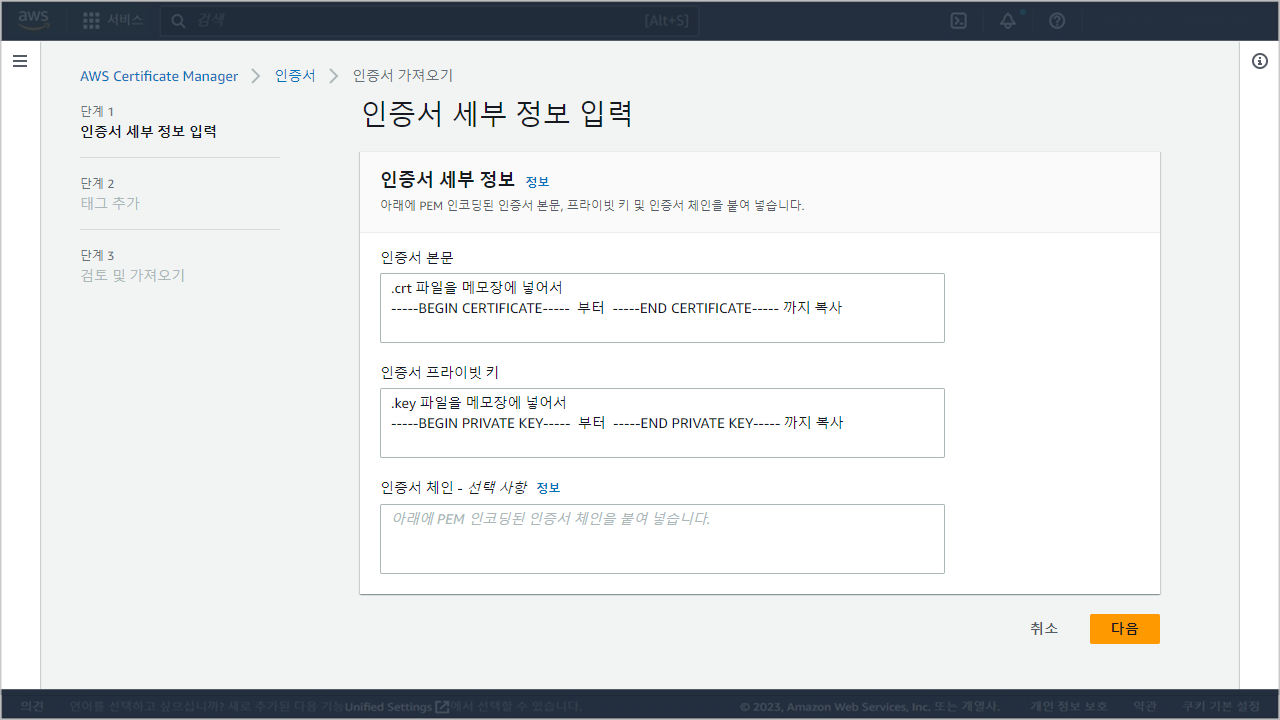
Task: Open Unified Settings link in footer
Action: coord(396,706)
